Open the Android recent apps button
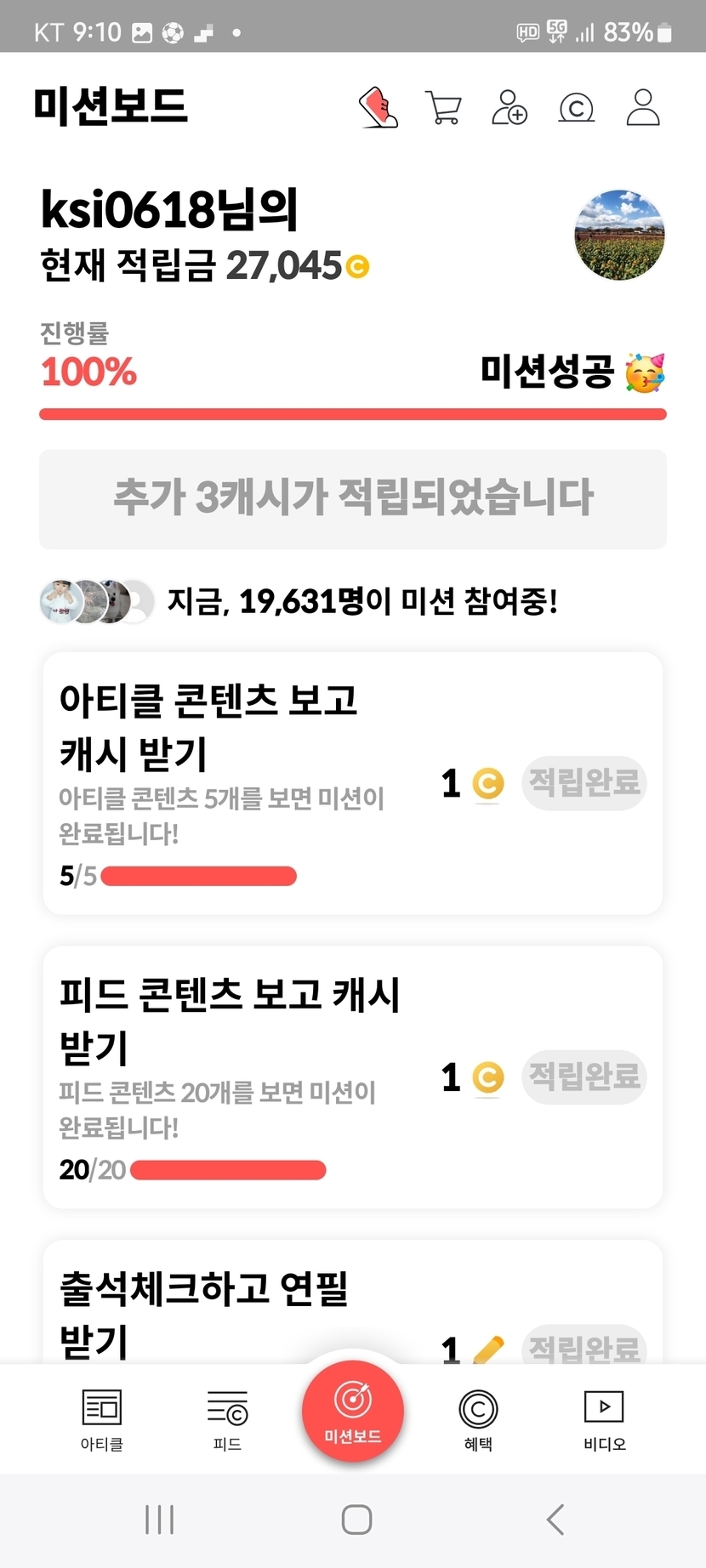The width and height of the screenshot is (706, 1568). pyautogui.click(x=159, y=1520)
